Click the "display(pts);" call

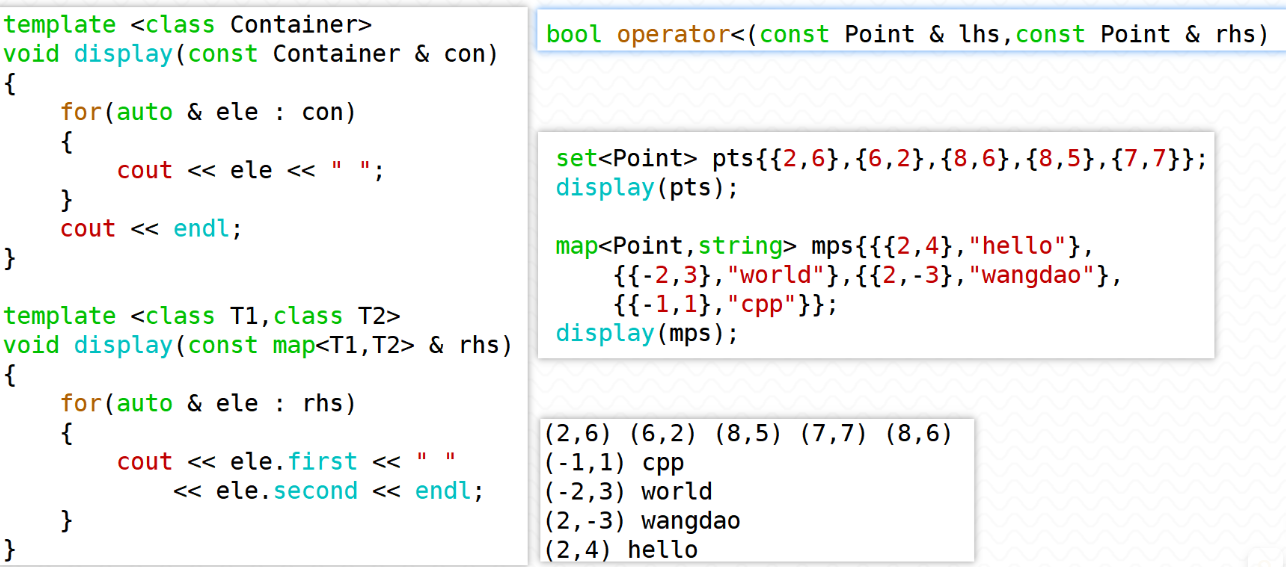click(647, 188)
